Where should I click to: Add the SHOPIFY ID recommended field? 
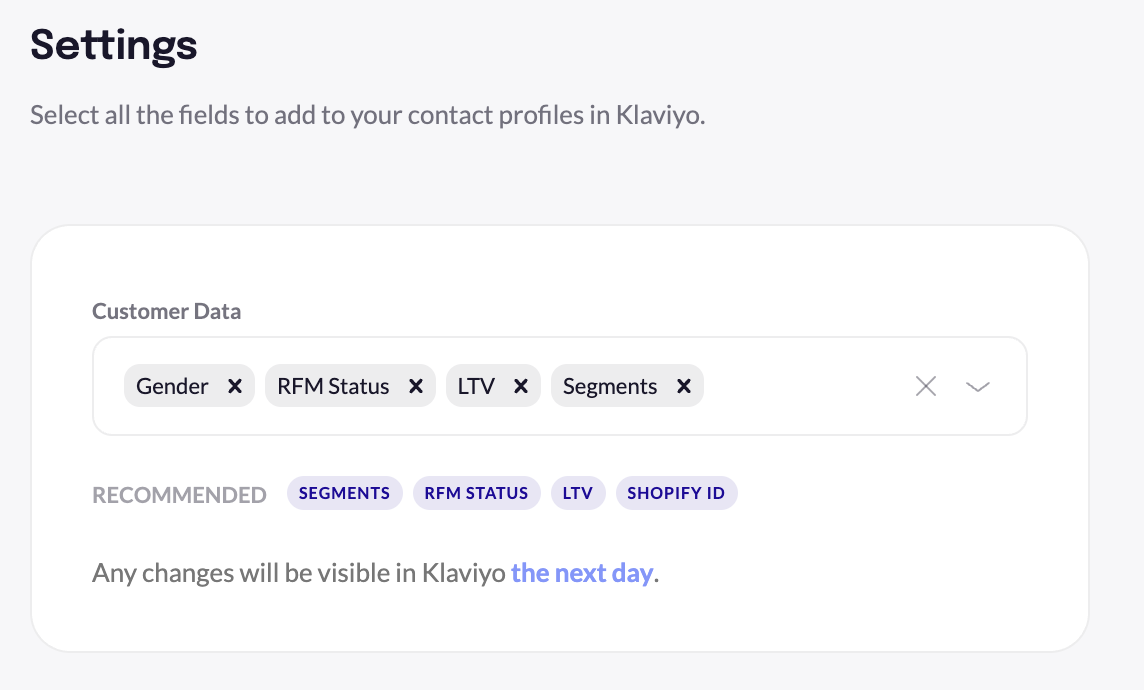[677, 492]
